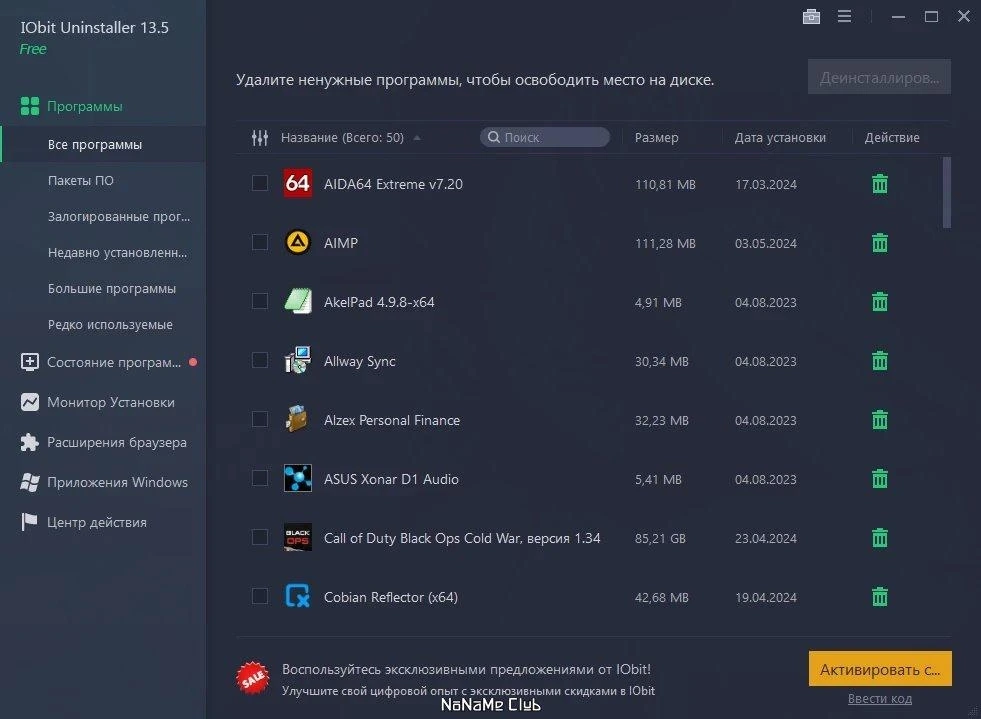The width and height of the screenshot is (981, 719).
Task: Click the Cobian Reflector blue icon
Action: click(x=298, y=596)
